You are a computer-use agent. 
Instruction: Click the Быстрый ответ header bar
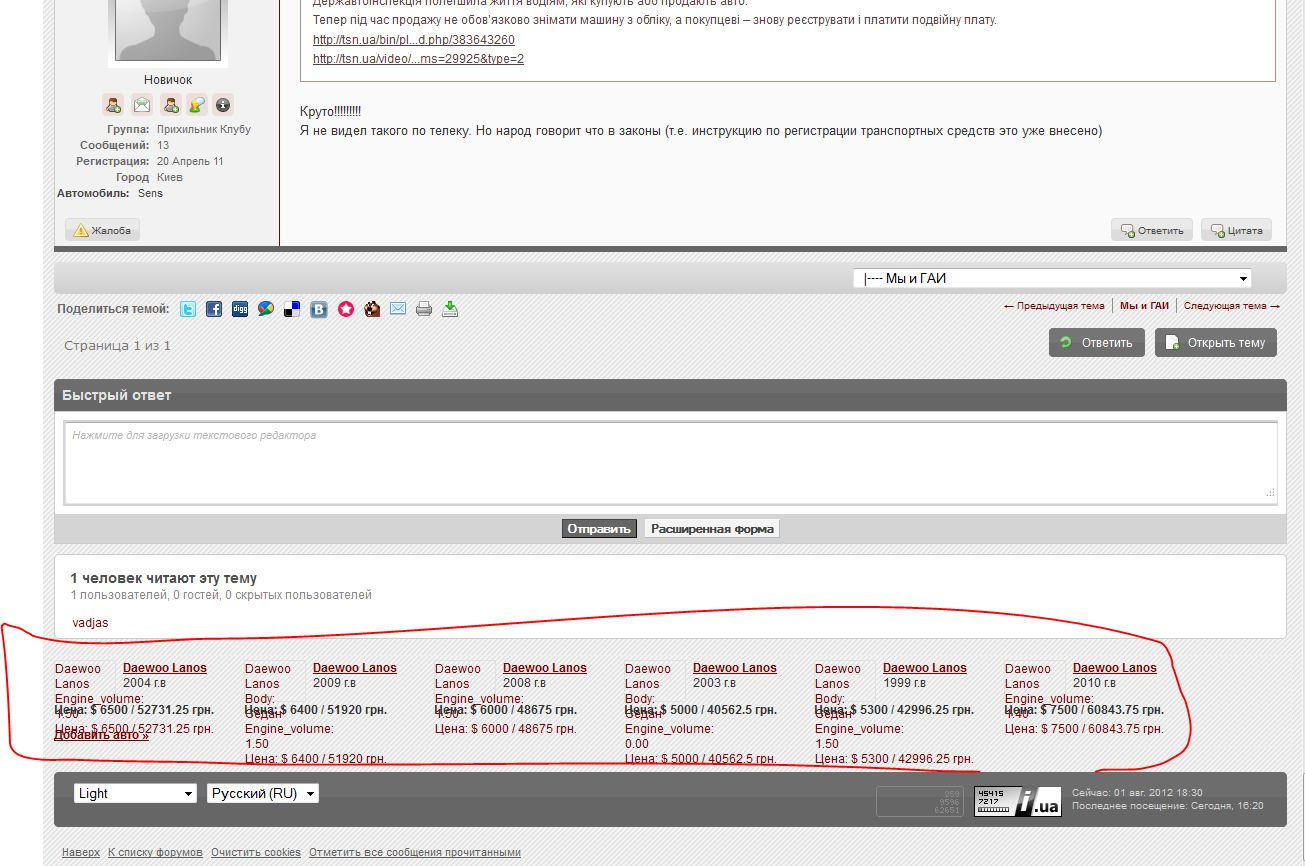point(670,395)
